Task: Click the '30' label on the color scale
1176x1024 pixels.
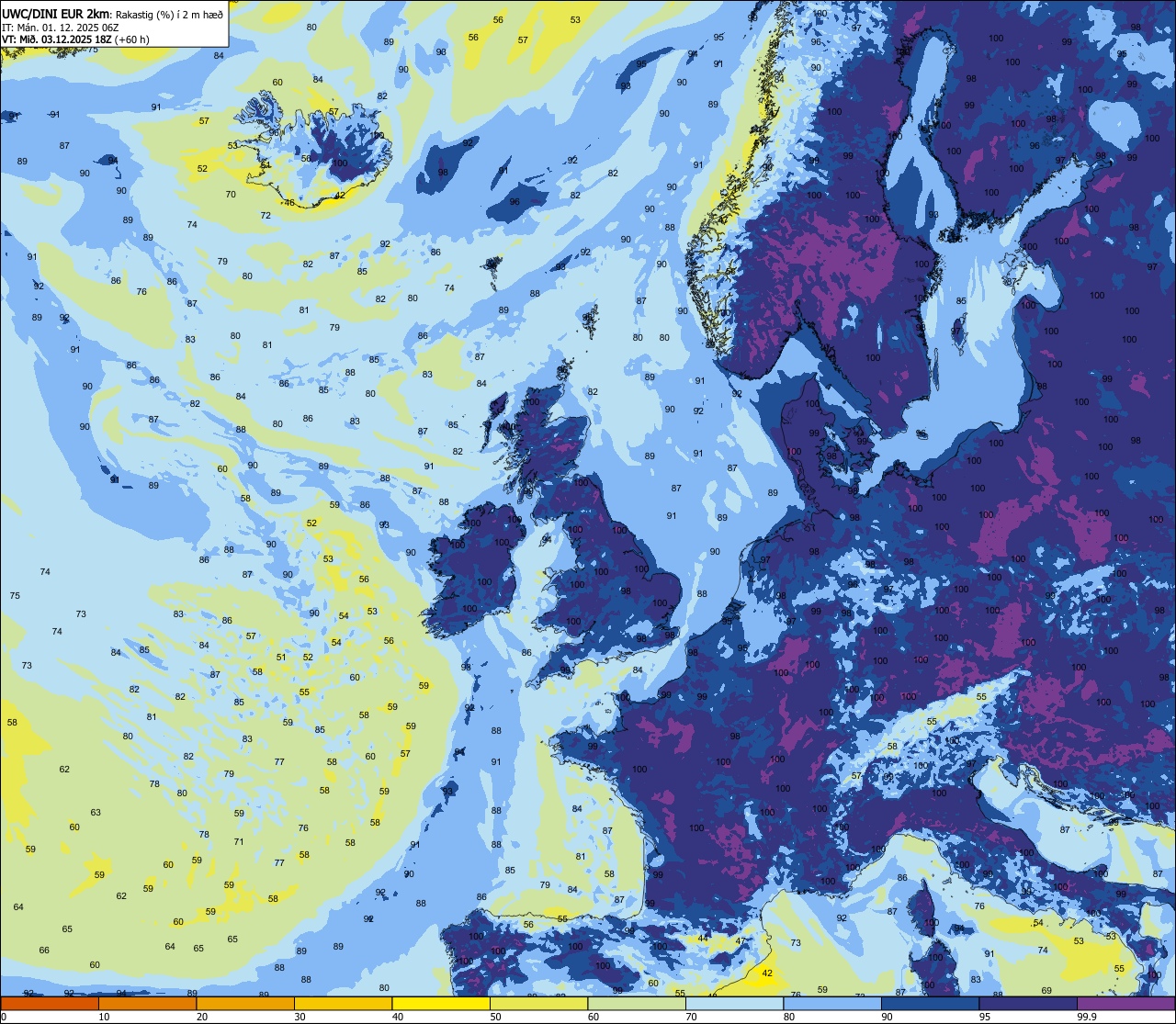Action: point(300,1017)
